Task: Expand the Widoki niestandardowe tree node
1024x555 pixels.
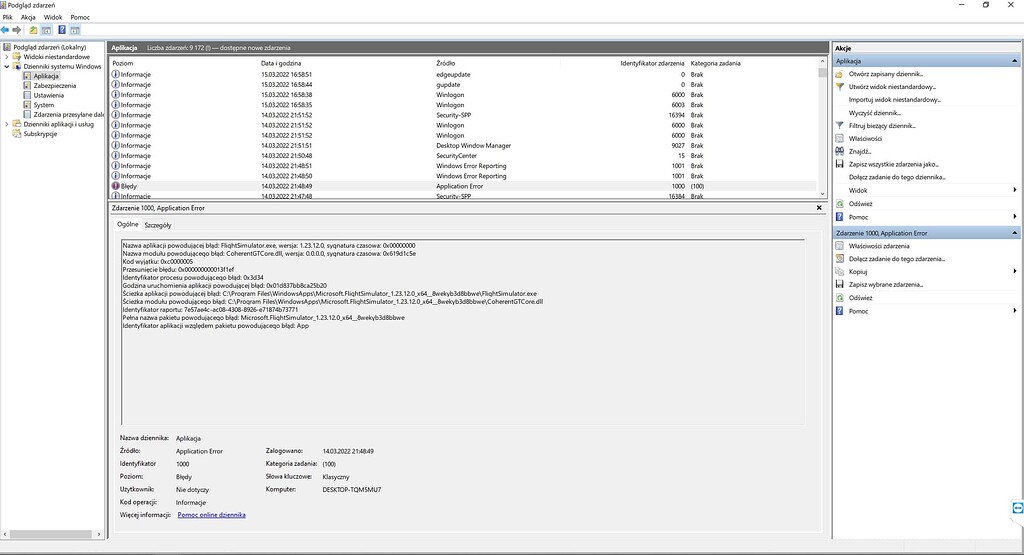Action: click(7, 57)
